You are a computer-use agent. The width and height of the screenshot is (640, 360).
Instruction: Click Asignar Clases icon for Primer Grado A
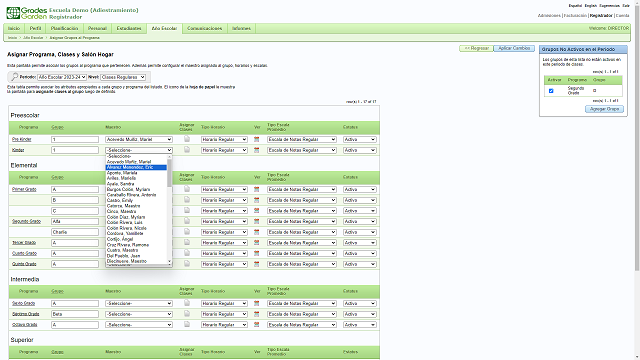[x=187, y=189]
